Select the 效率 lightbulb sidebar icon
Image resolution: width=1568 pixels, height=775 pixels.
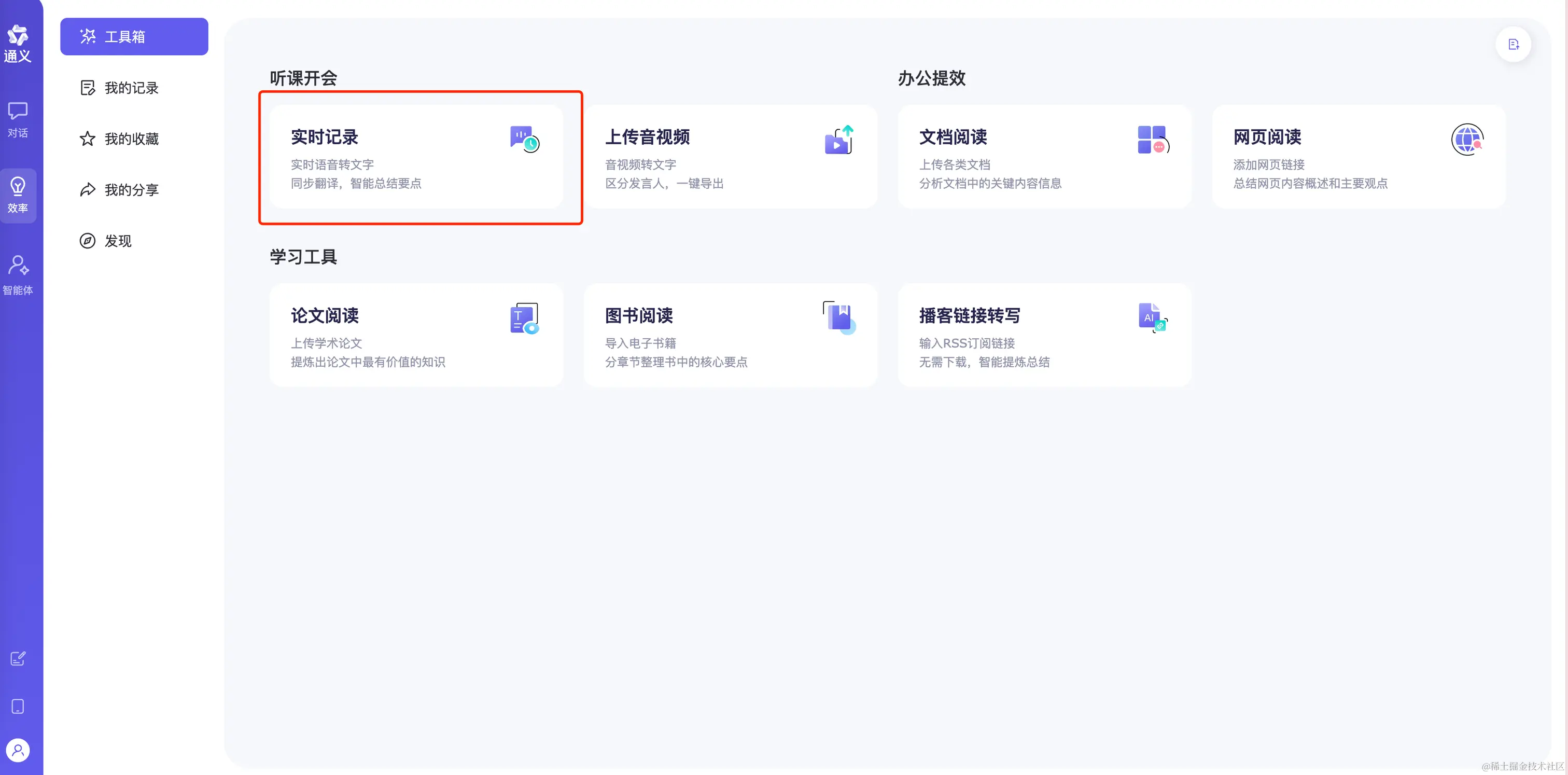click(x=18, y=195)
